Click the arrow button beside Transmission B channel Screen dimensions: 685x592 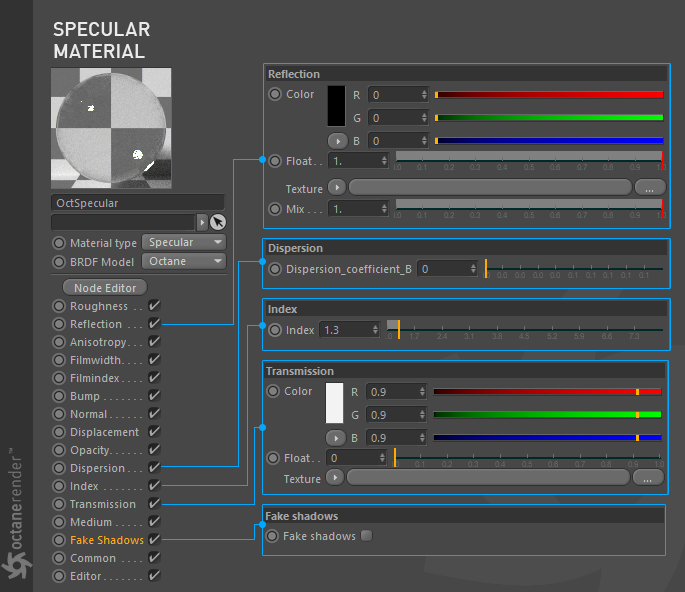coord(336,438)
